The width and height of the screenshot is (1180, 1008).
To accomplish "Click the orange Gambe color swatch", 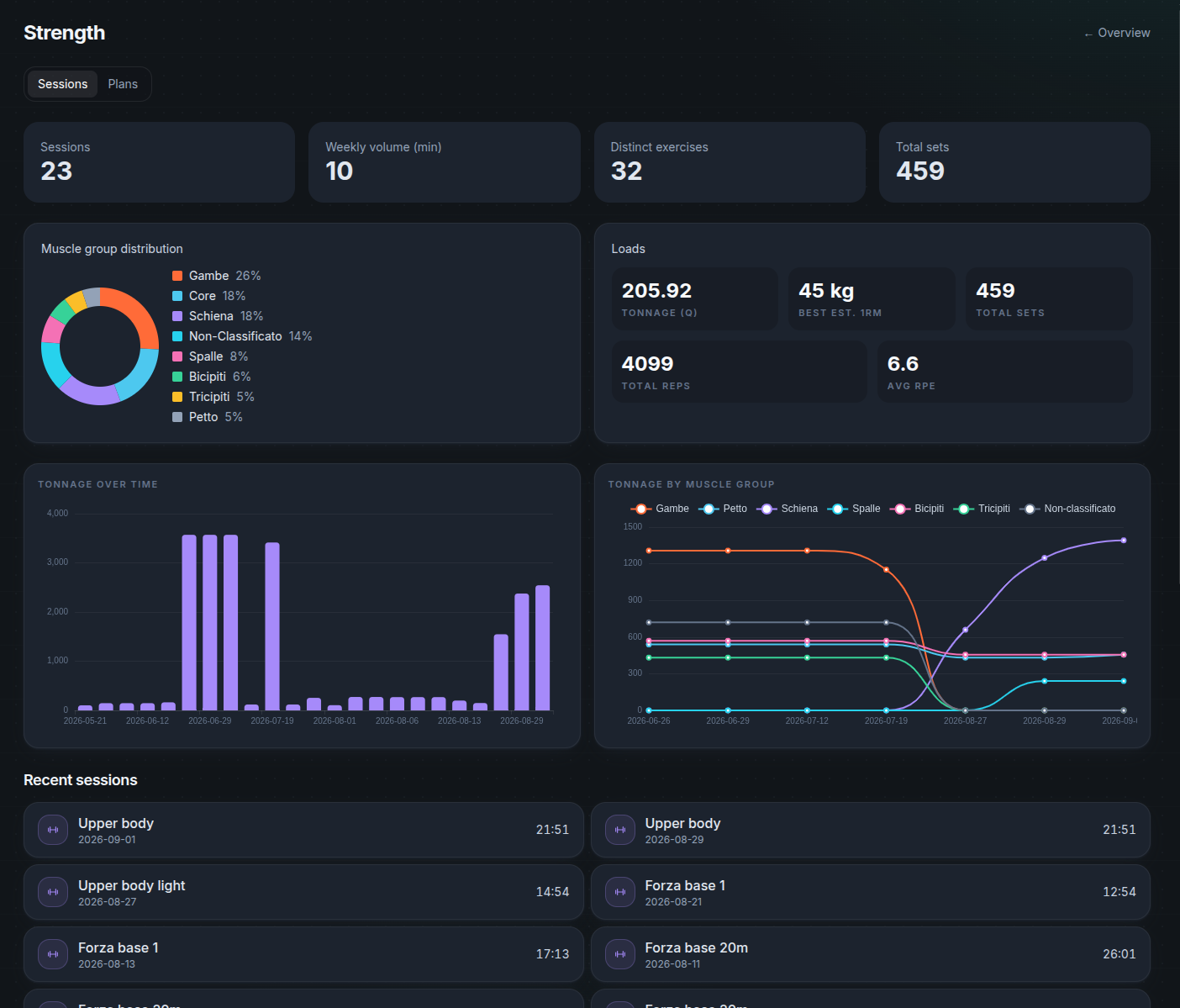I will coord(177,276).
